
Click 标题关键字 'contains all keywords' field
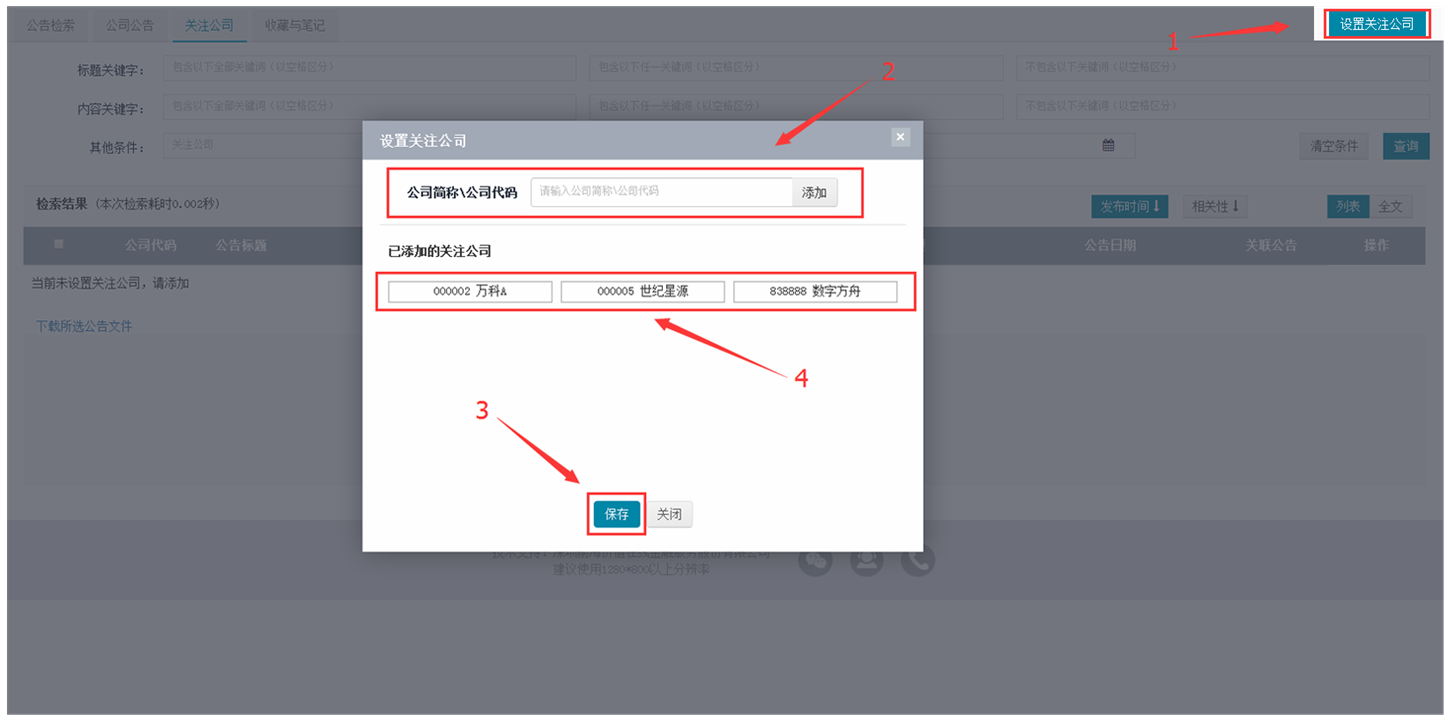point(370,68)
